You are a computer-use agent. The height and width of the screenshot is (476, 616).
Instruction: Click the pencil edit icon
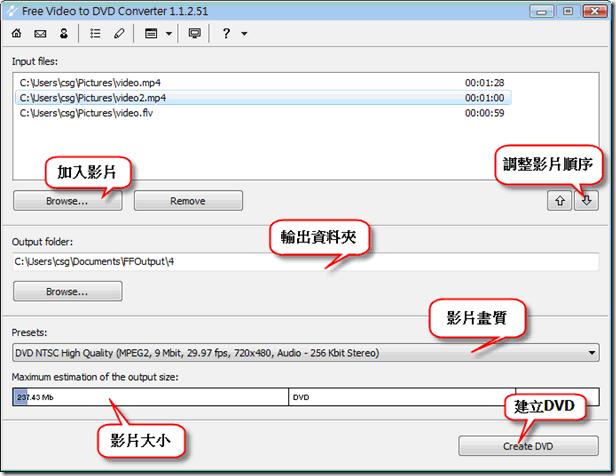(119, 33)
